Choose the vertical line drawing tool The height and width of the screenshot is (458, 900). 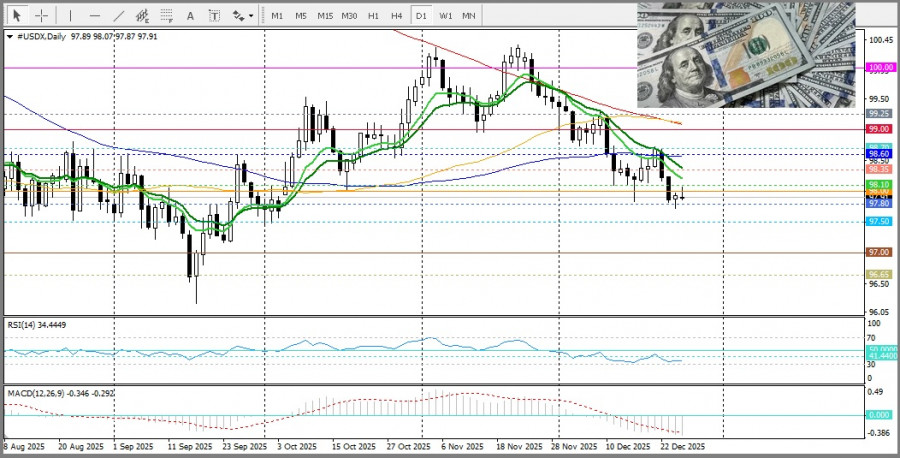tap(70, 16)
